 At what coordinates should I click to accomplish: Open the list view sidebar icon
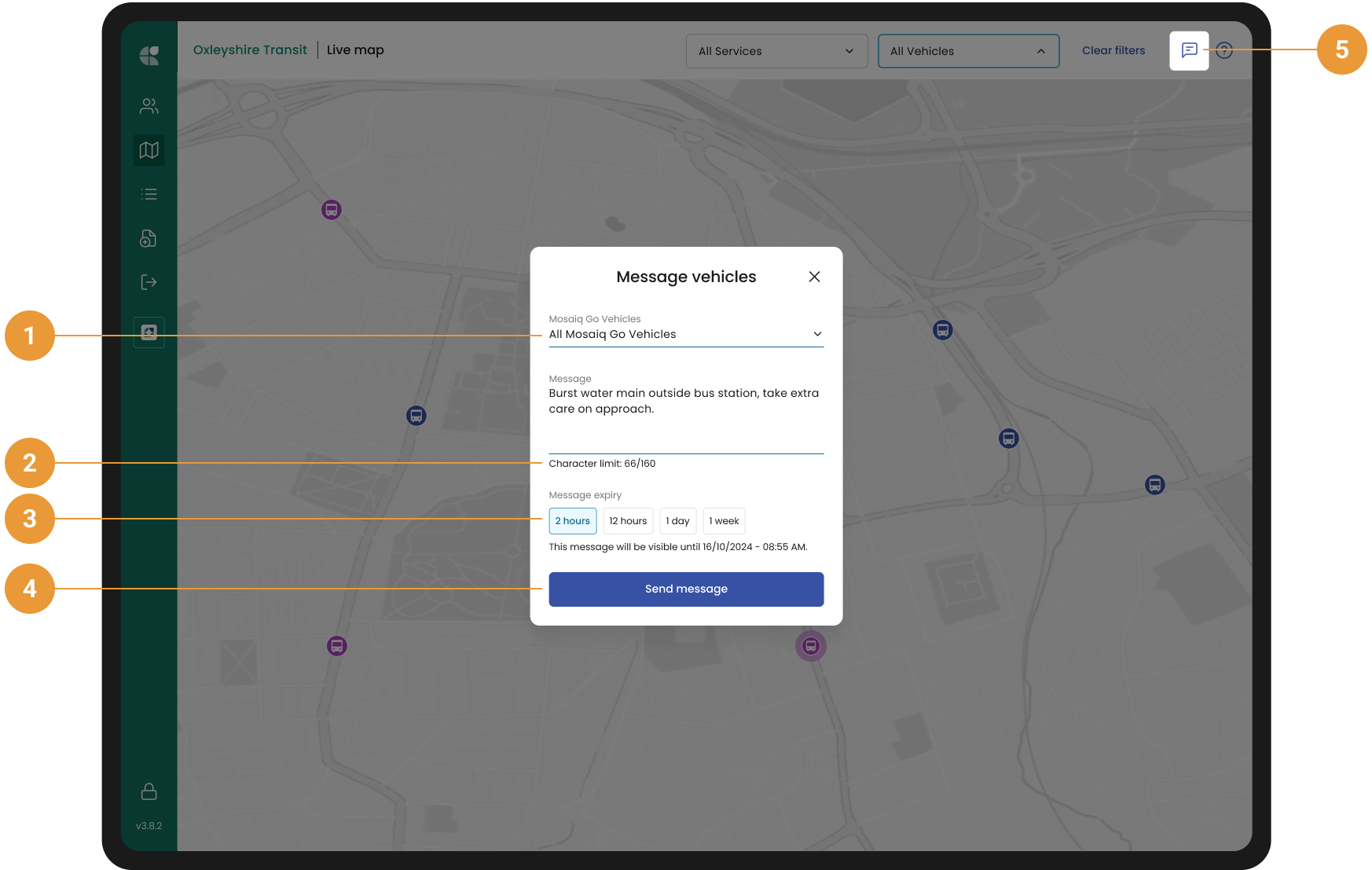[149, 194]
